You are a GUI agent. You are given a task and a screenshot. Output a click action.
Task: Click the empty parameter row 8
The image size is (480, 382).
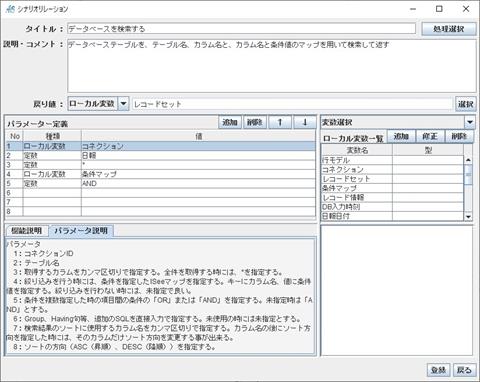pos(161,211)
